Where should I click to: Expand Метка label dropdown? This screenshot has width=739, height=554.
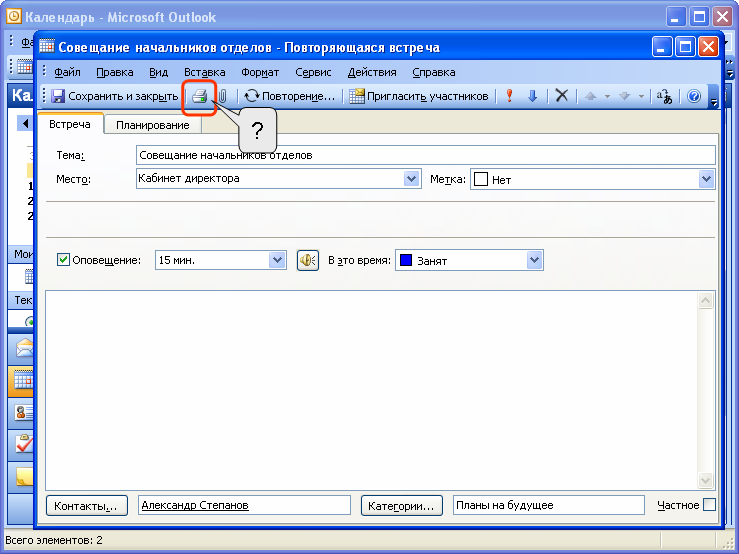click(706, 179)
